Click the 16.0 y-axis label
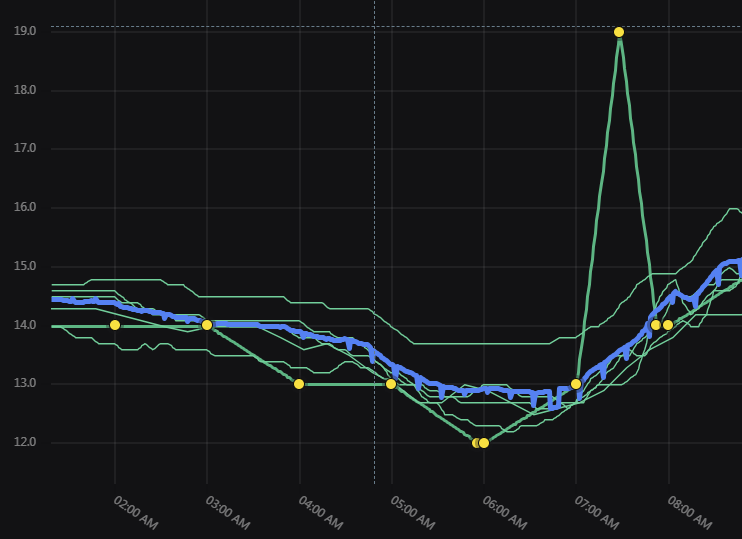 [x=25, y=207]
